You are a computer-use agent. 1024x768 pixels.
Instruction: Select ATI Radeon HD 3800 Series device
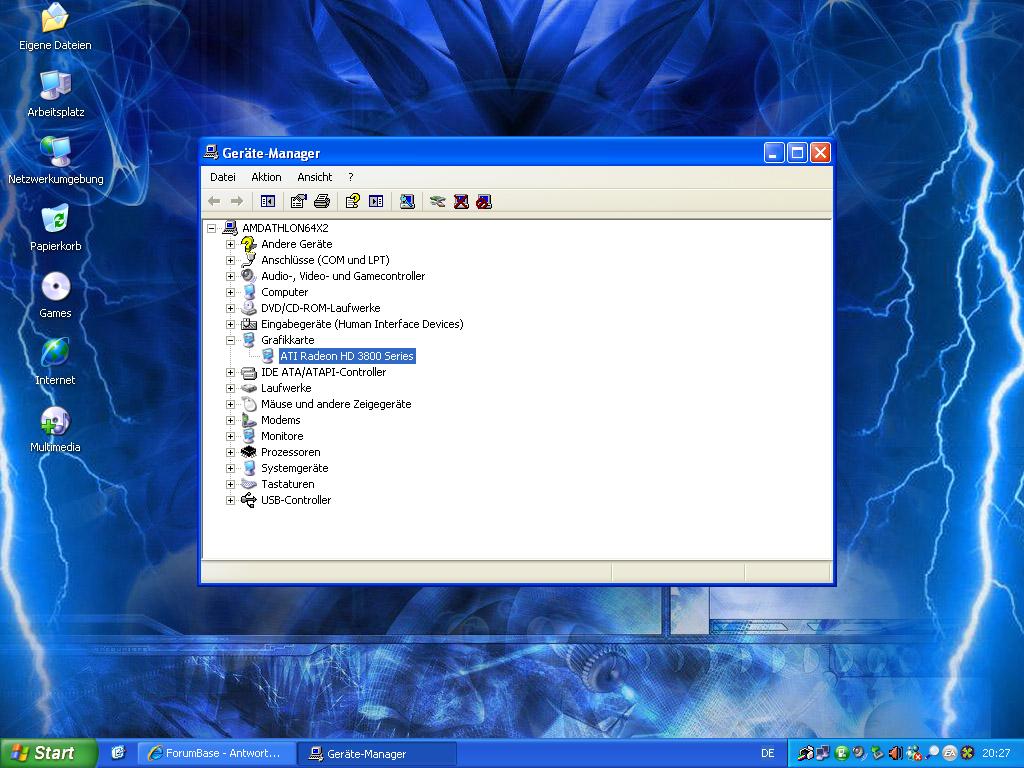tap(347, 356)
